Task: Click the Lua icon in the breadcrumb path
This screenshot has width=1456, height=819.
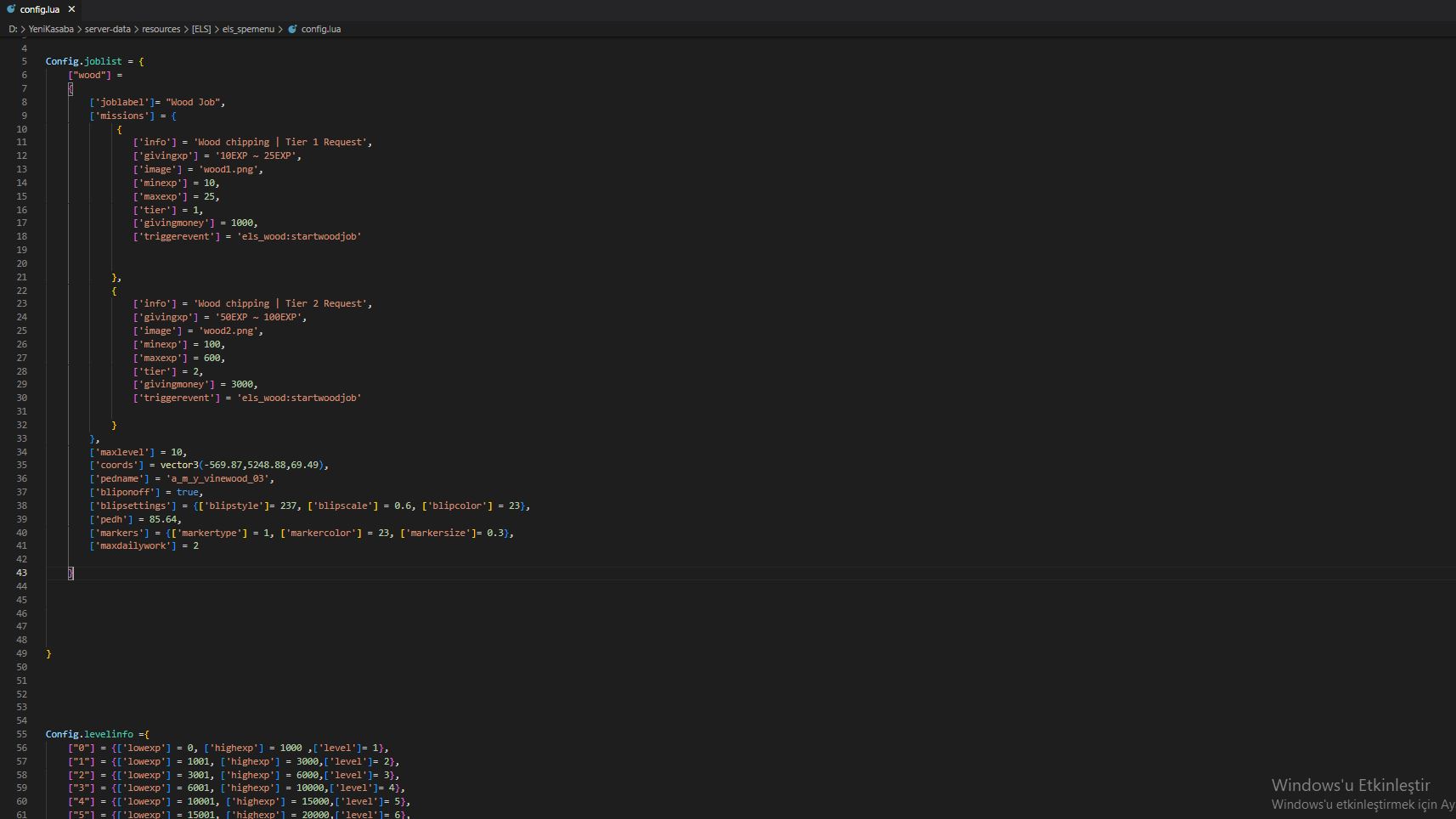Action: 292,29
